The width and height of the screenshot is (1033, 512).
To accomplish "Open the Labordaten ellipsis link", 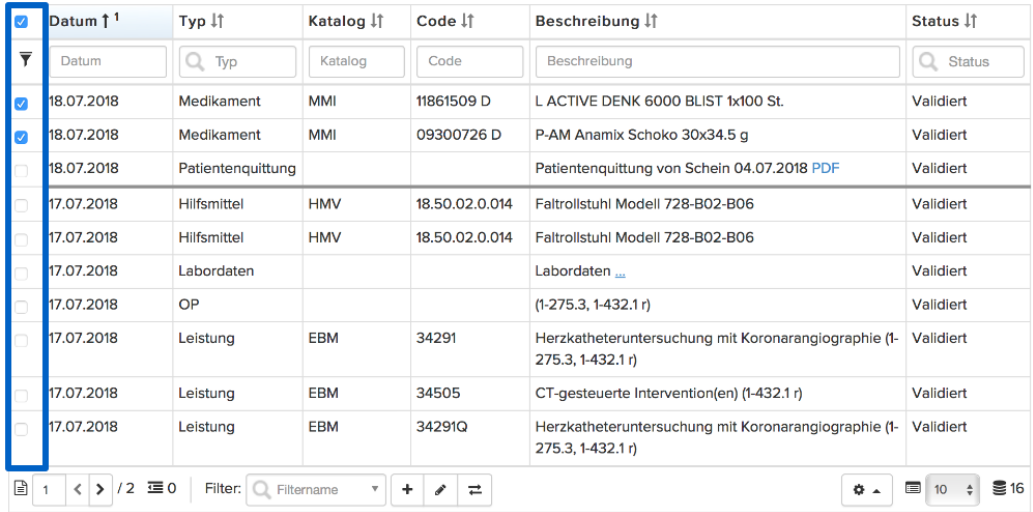I will pos(620,271).
